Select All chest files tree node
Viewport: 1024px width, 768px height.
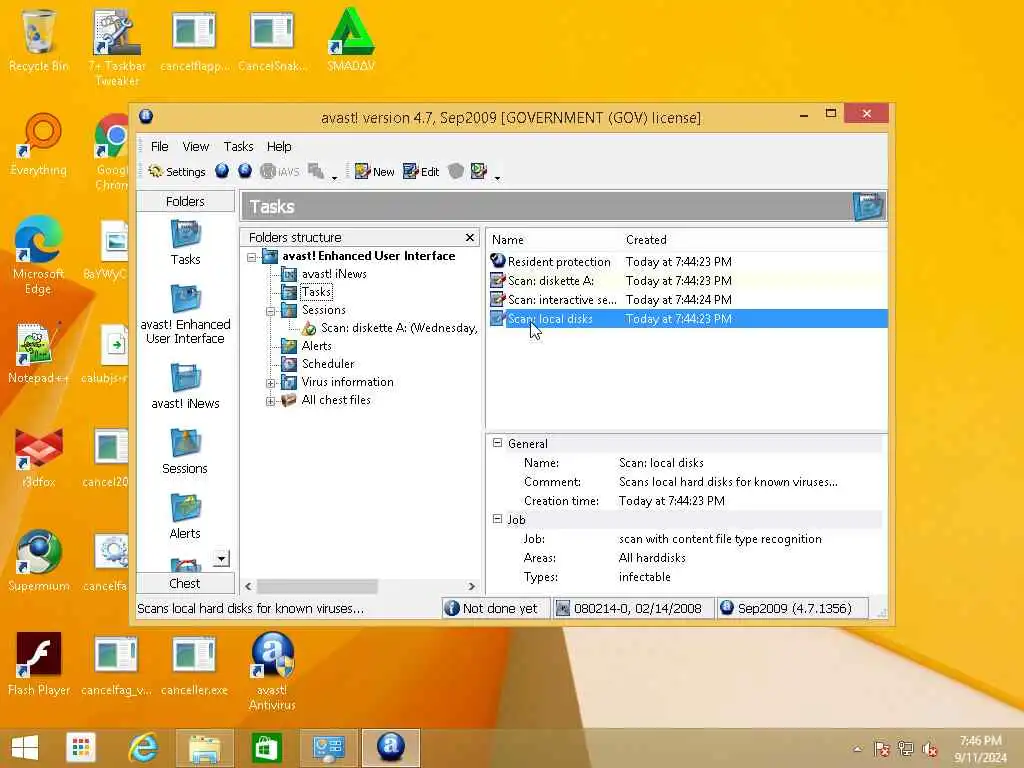(x=336, y=400)
